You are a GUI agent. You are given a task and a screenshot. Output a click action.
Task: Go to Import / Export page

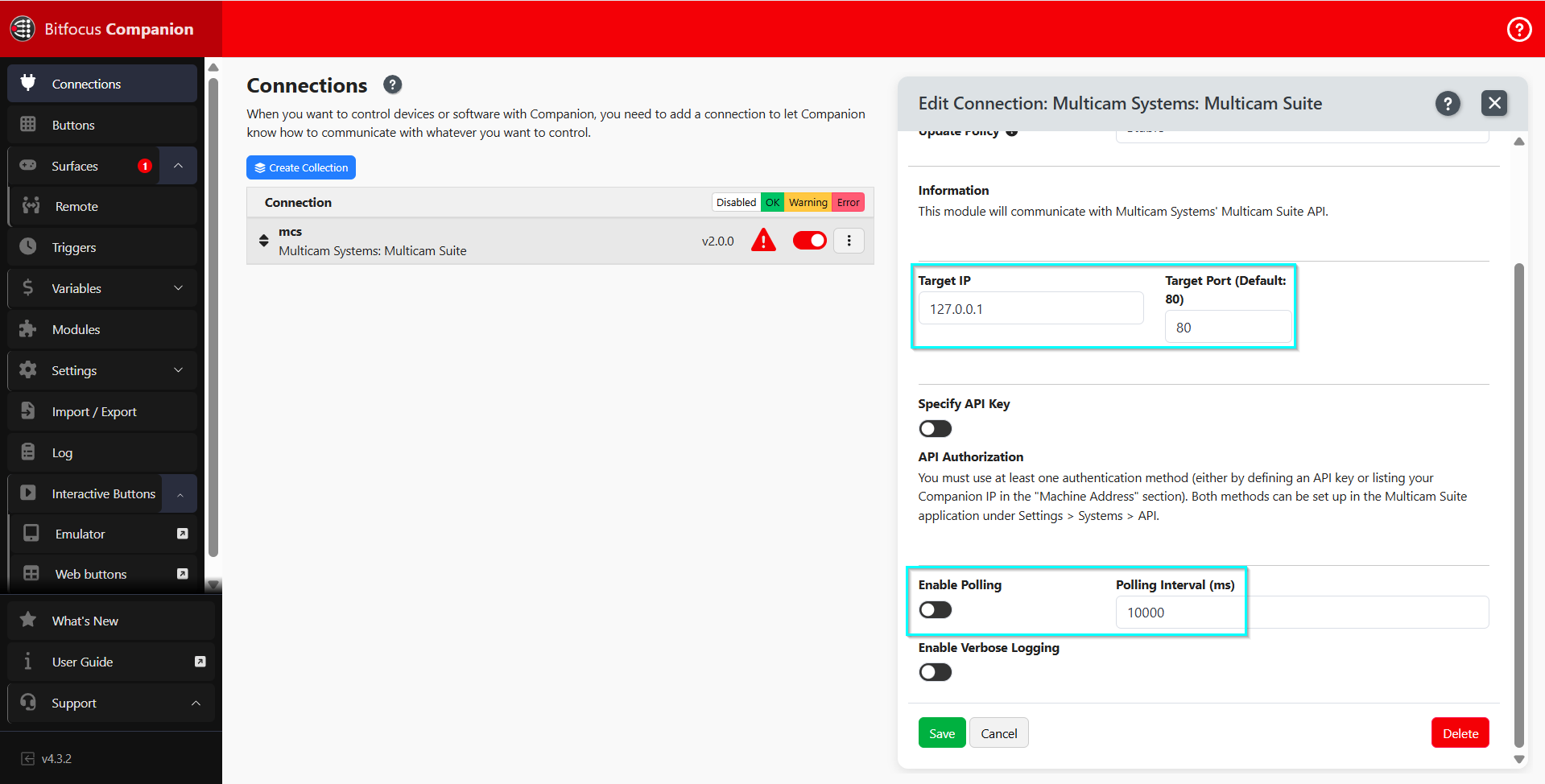102,411
